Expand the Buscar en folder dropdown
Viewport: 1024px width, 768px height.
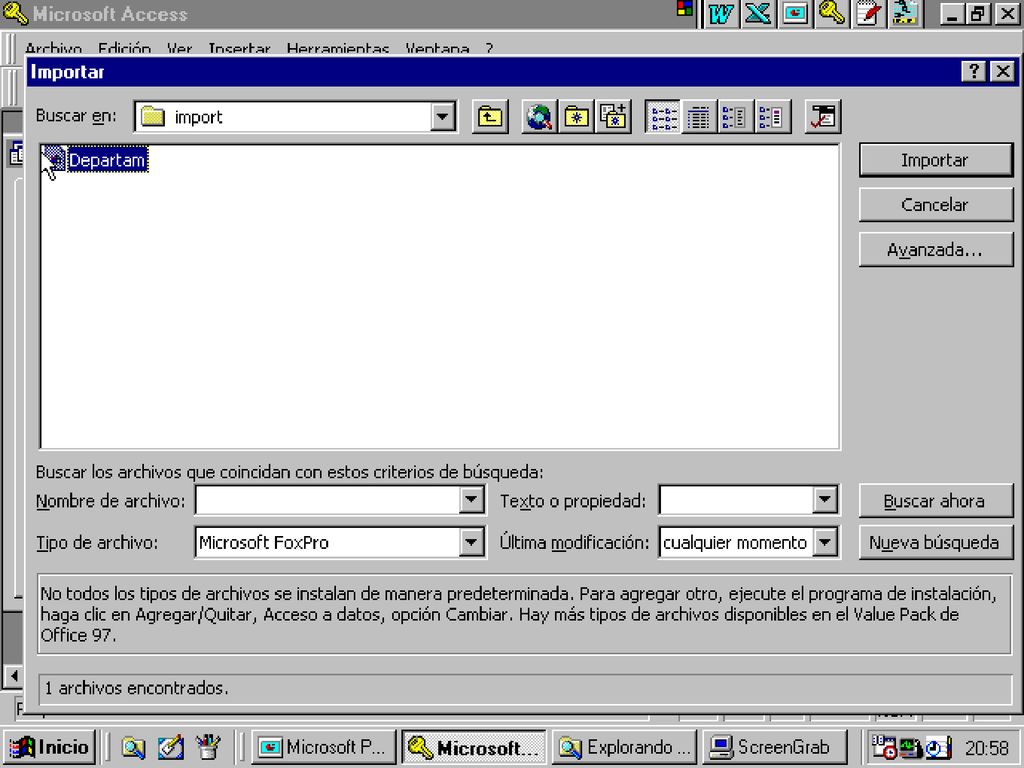(x=442, y=117)
